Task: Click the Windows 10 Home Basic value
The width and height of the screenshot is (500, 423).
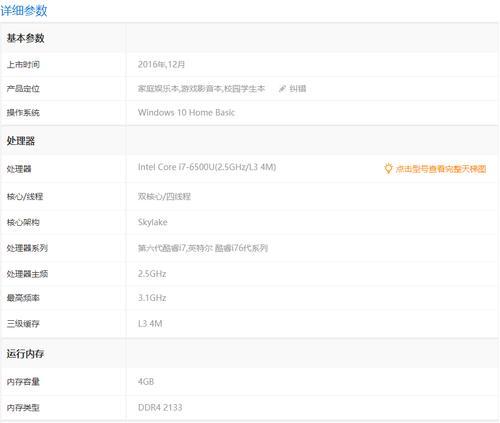Action: 186,113
